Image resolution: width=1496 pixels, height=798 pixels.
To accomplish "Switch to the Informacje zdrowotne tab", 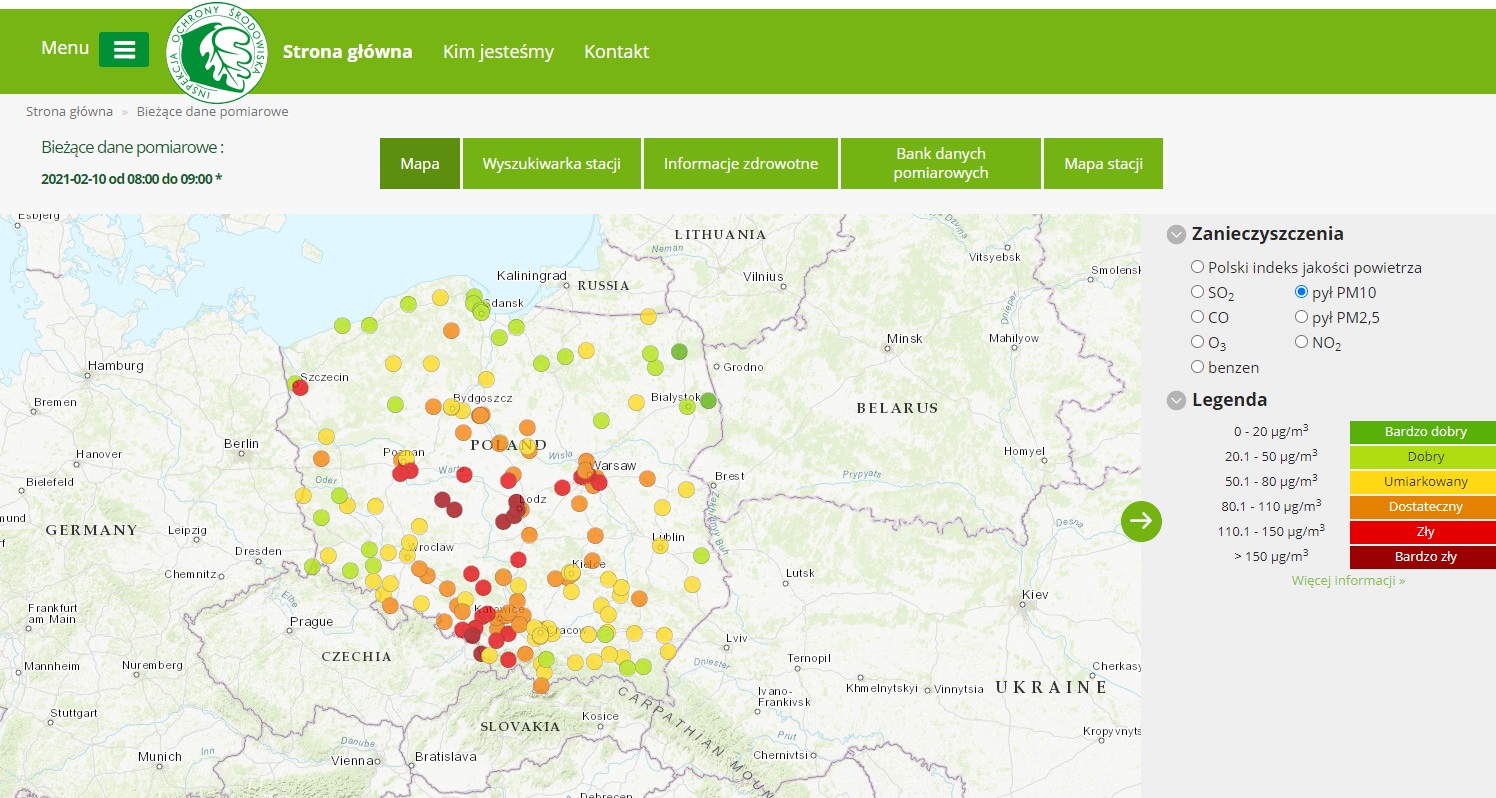I will [741, 163].
